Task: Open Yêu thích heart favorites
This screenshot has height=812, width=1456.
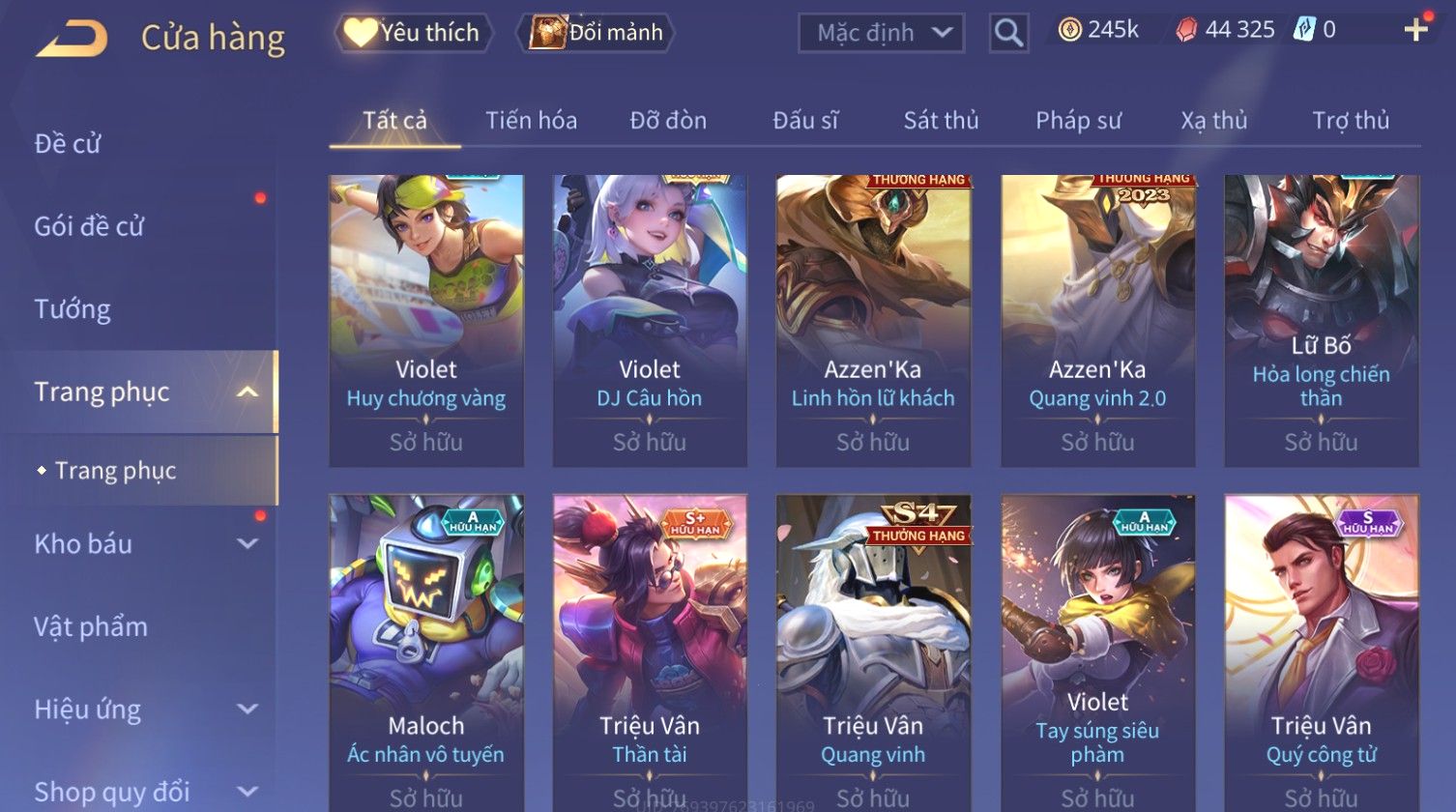Action: [x=413, y=33]
